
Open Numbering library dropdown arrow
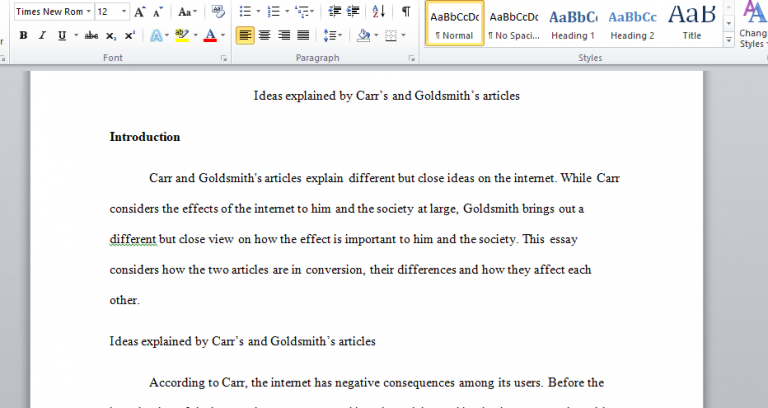(x=287, y=11)
